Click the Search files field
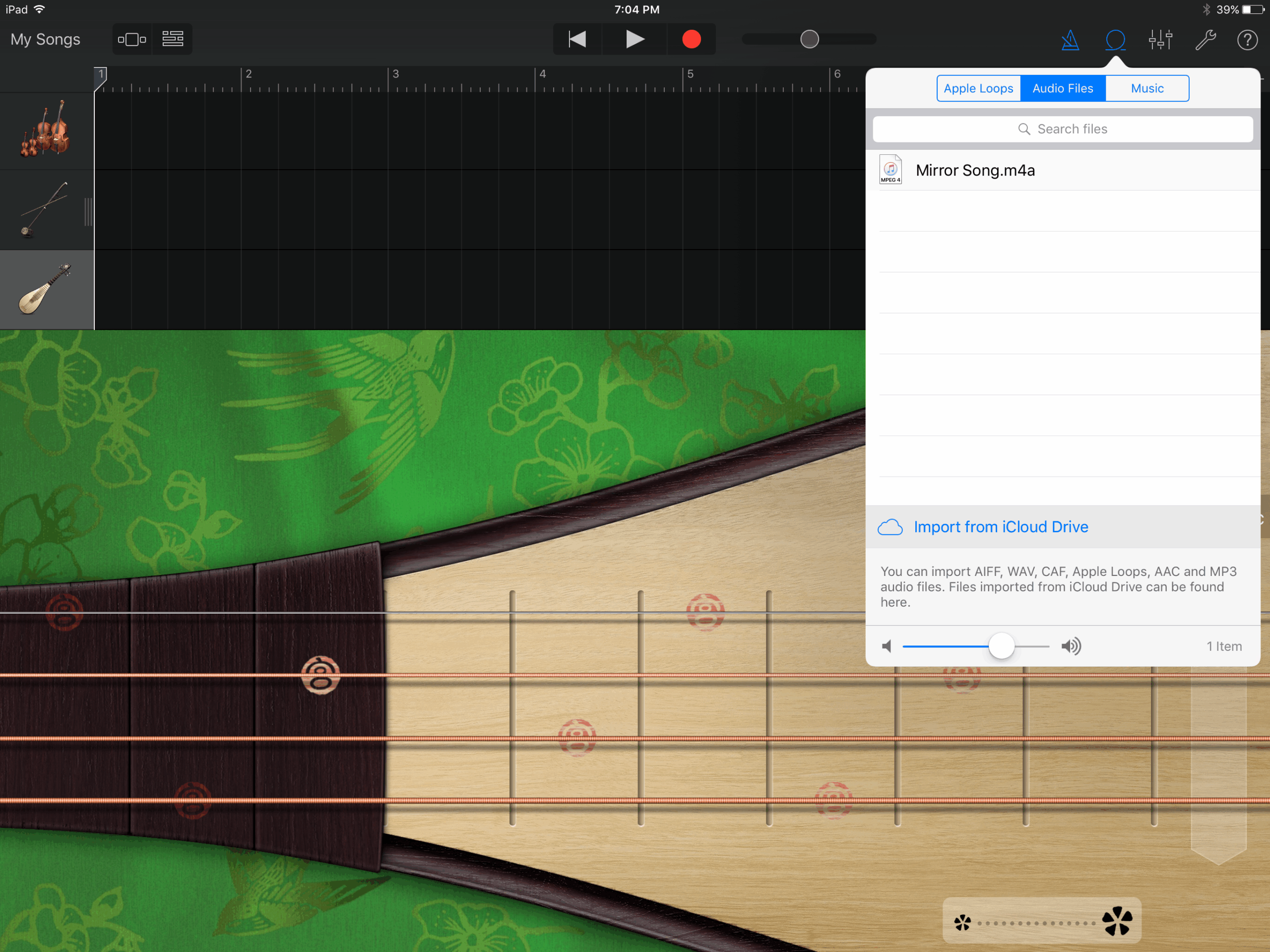This screenshot has height=952, width=1270. coord(1063,129)
